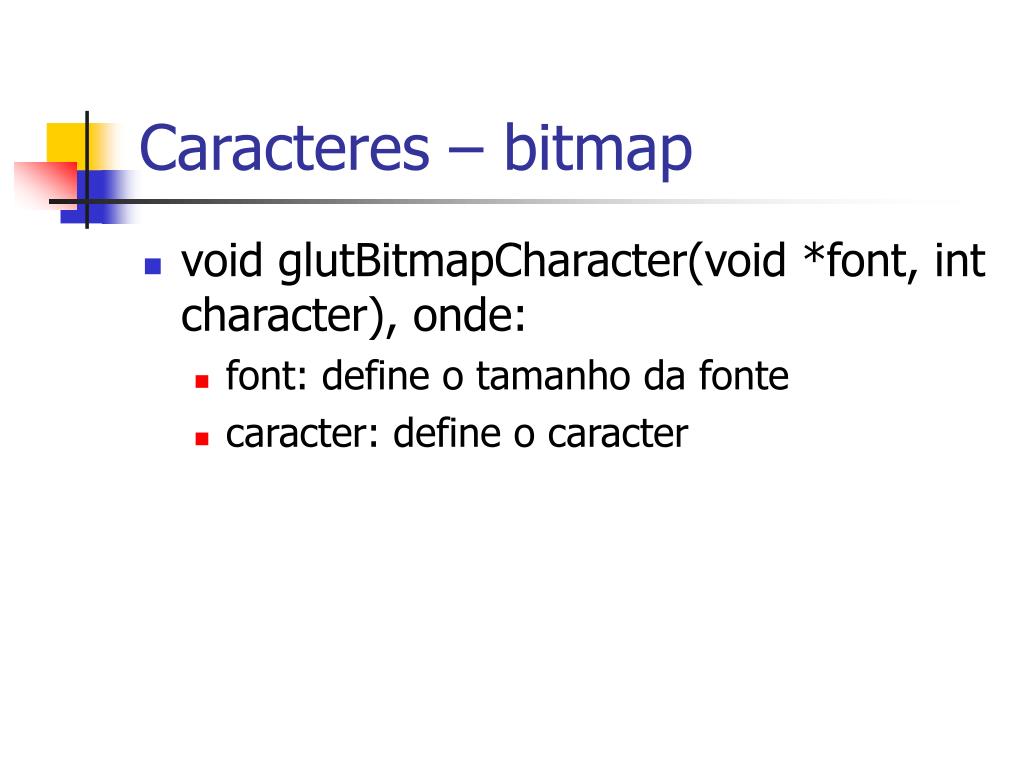Select the text 'caracter: define o caracter'
Image resolution: width=1024 pixels, height=768 pixels.
coord(456,433)
